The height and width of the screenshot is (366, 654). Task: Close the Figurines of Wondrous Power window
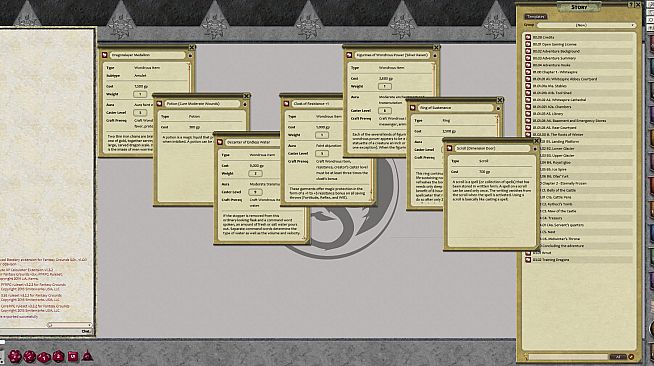click(436, 48)
